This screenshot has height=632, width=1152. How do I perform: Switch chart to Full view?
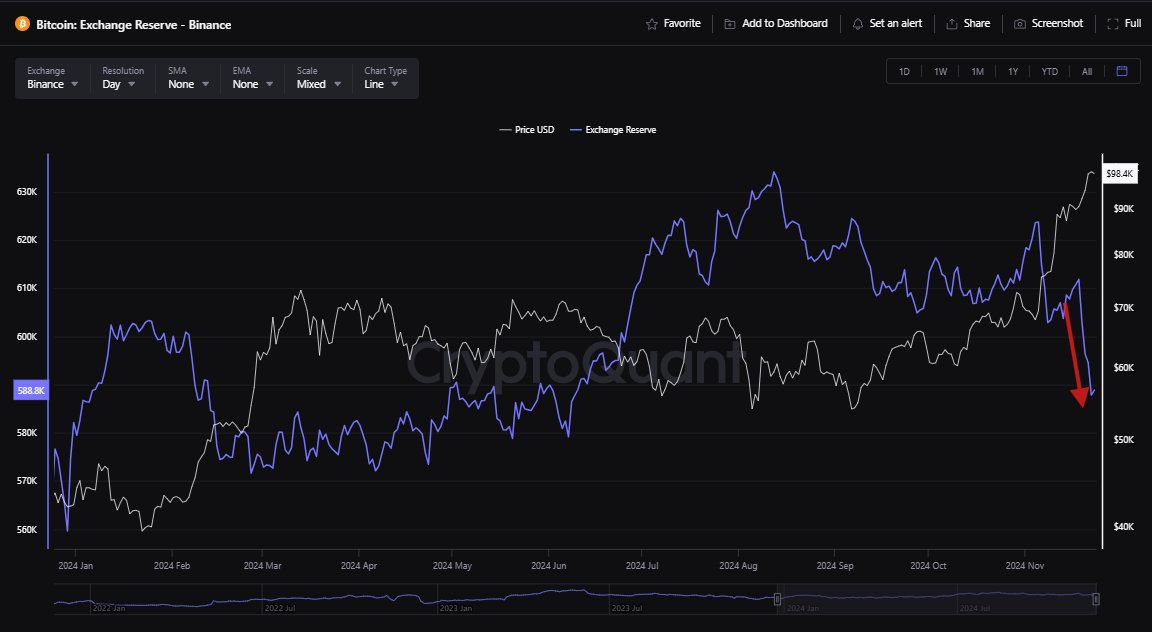point(1133,24)
